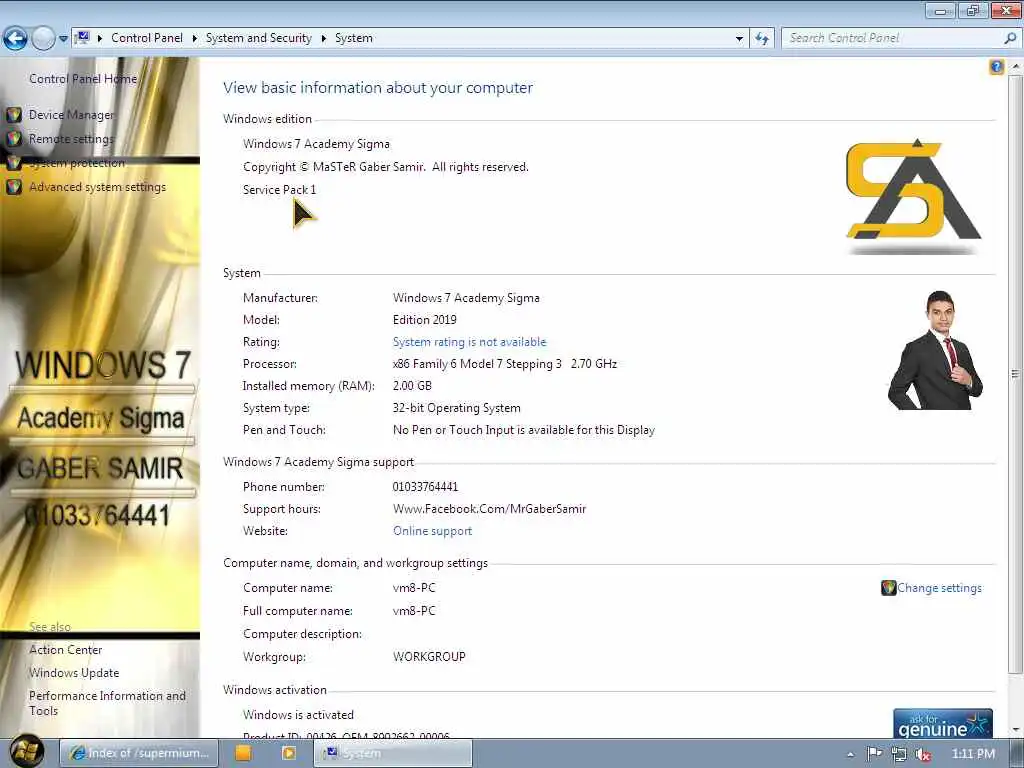Click the Back navigation arrow
Viewport: 1024px width, 768px height.
[15, 39]
